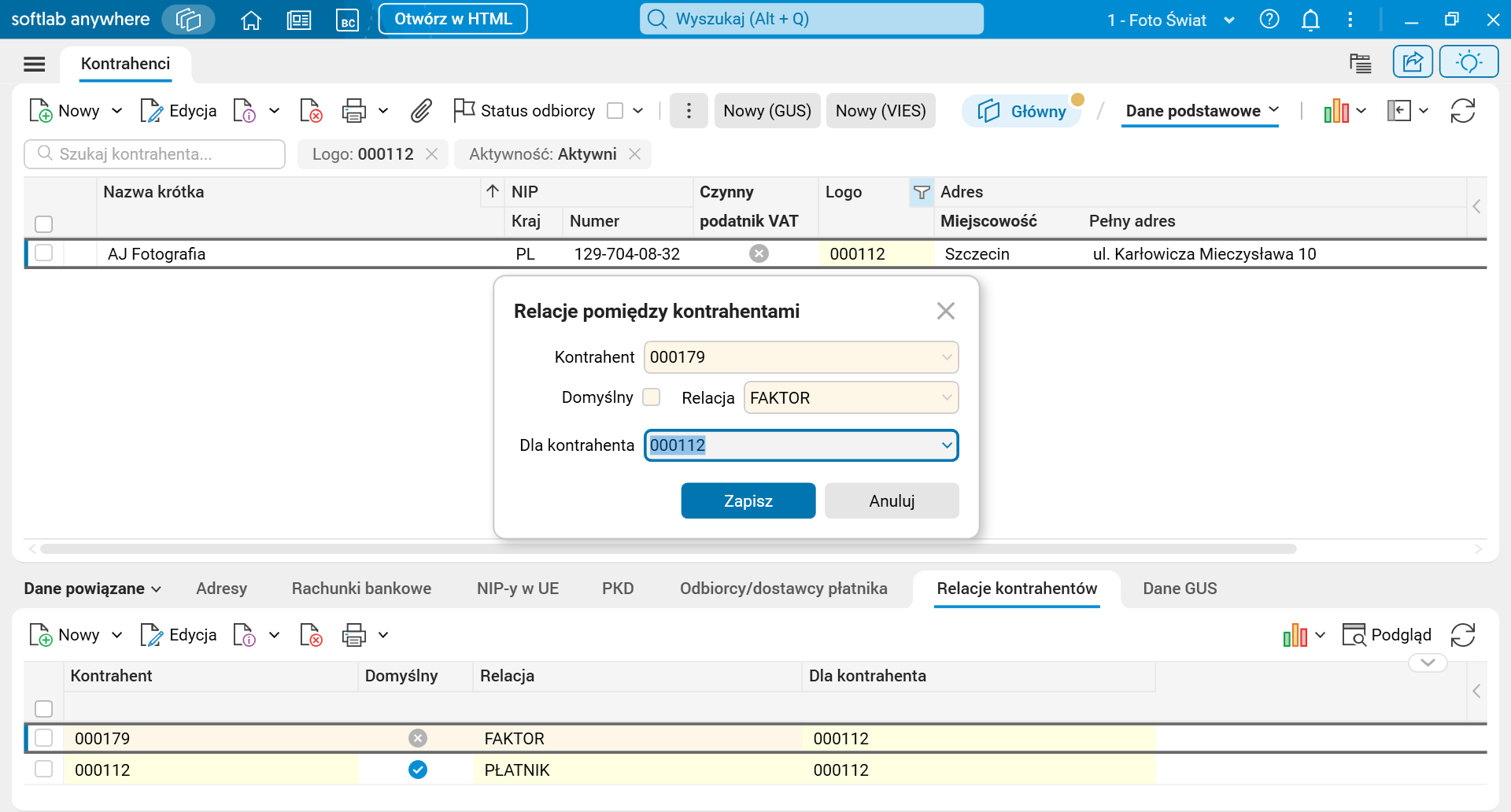Tick the Domyślny checkbox in the dialog
This screenshot has height=812, width=1511.
click(x=652, y=397)
